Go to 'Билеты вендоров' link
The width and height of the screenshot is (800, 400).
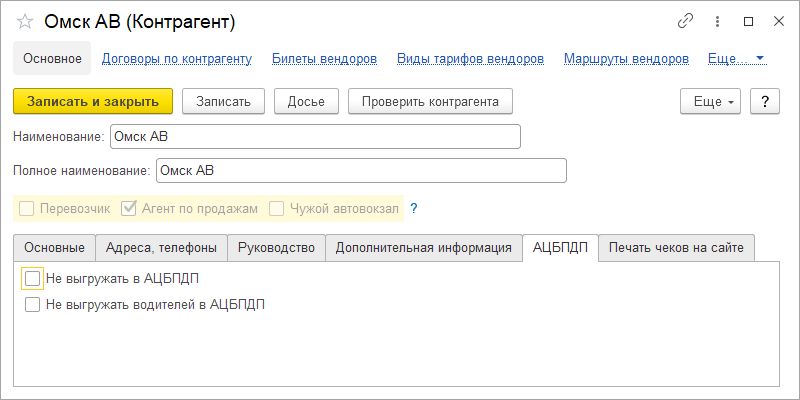point(324,59)
